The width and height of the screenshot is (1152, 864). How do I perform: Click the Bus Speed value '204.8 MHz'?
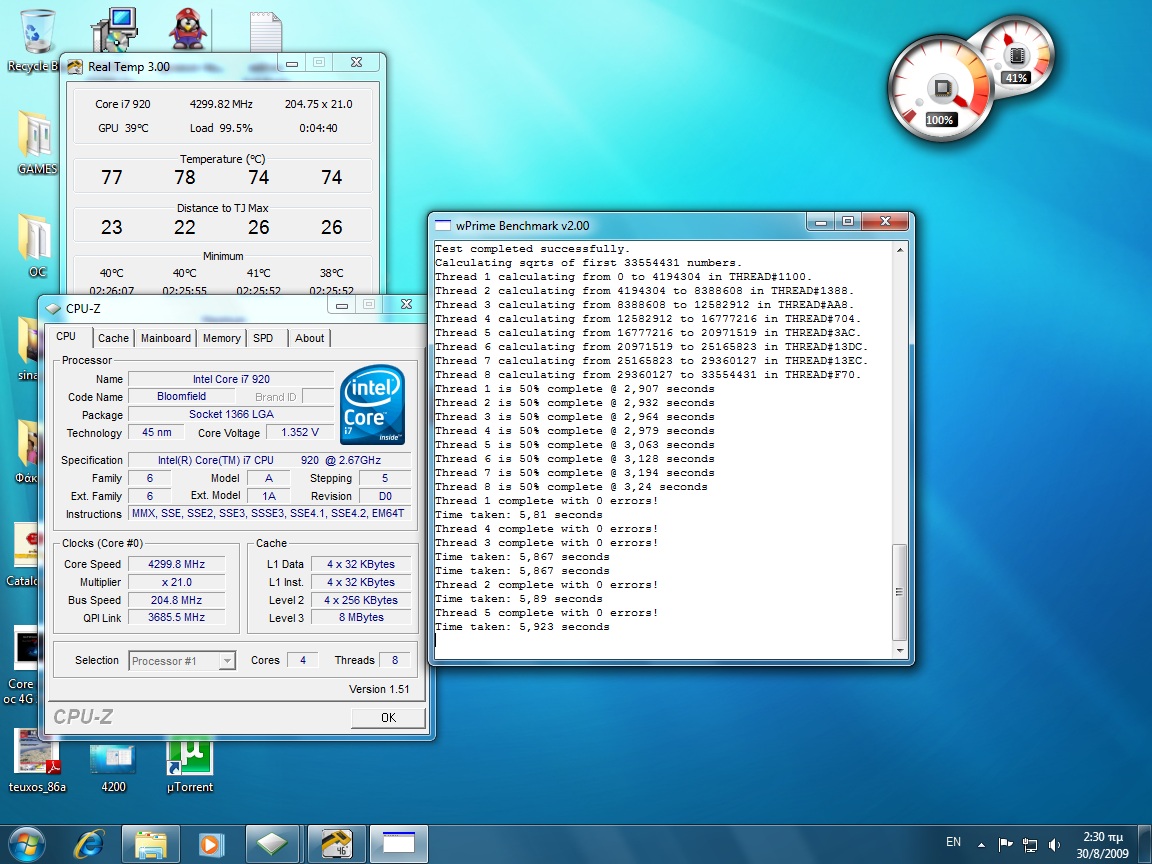176,600
